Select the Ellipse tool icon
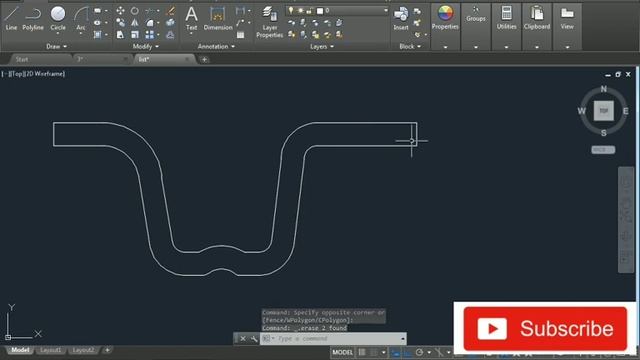 (98, 22)
